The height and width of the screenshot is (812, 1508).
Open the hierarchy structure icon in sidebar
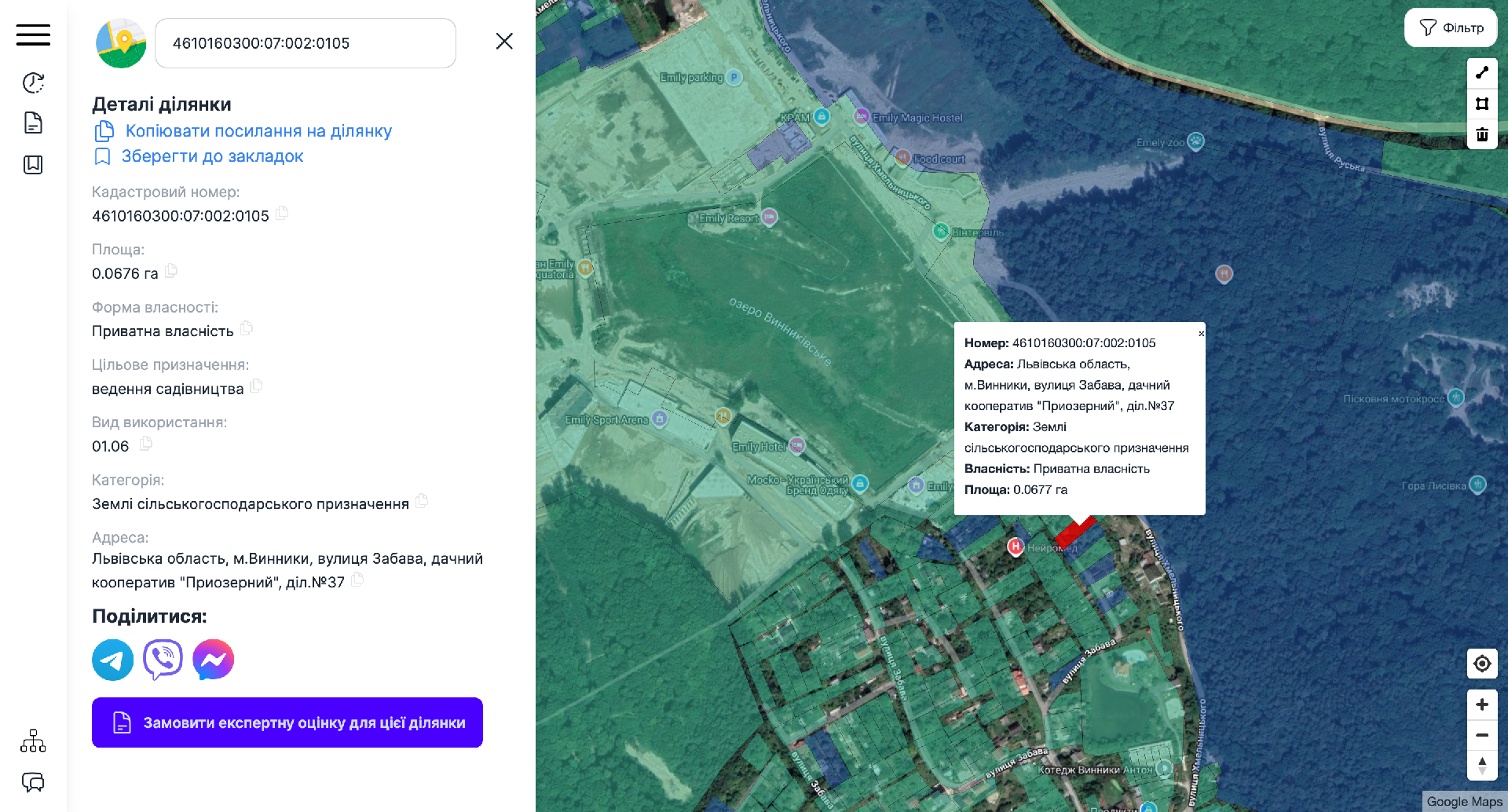(x=33, y=741)
